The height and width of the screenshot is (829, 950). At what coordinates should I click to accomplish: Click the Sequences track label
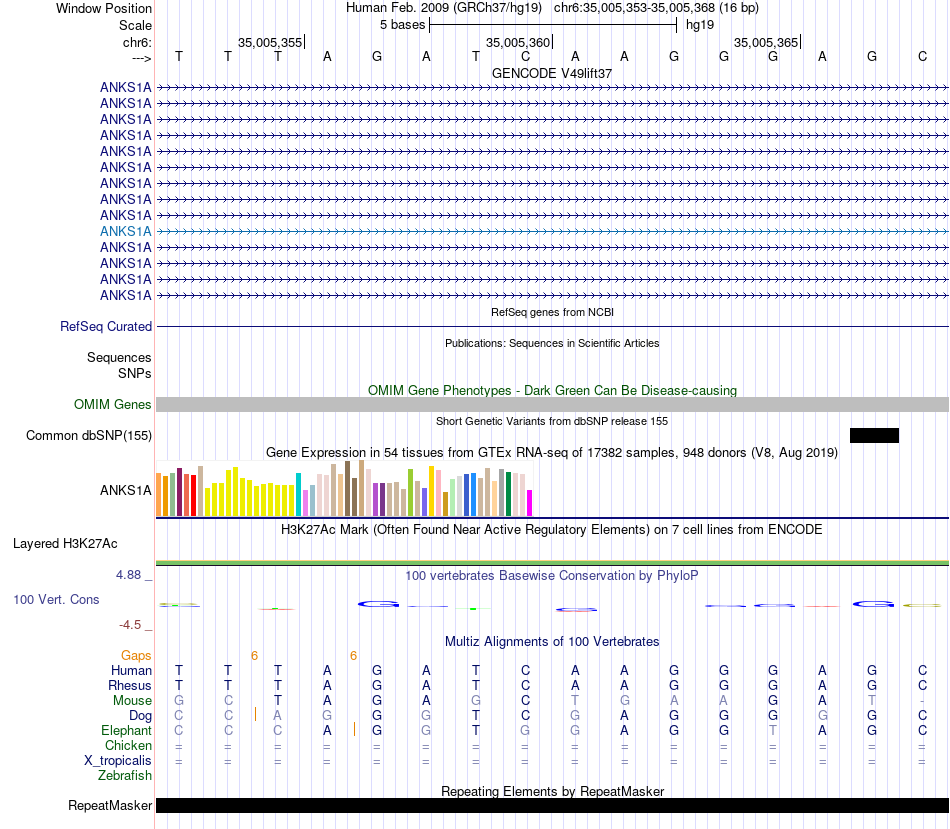tap(119, 358)
